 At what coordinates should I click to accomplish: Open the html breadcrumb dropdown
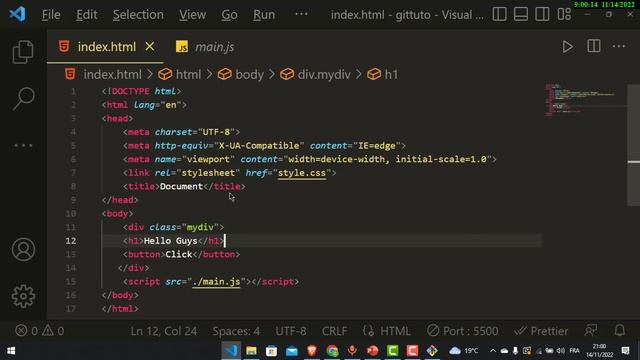188,74
